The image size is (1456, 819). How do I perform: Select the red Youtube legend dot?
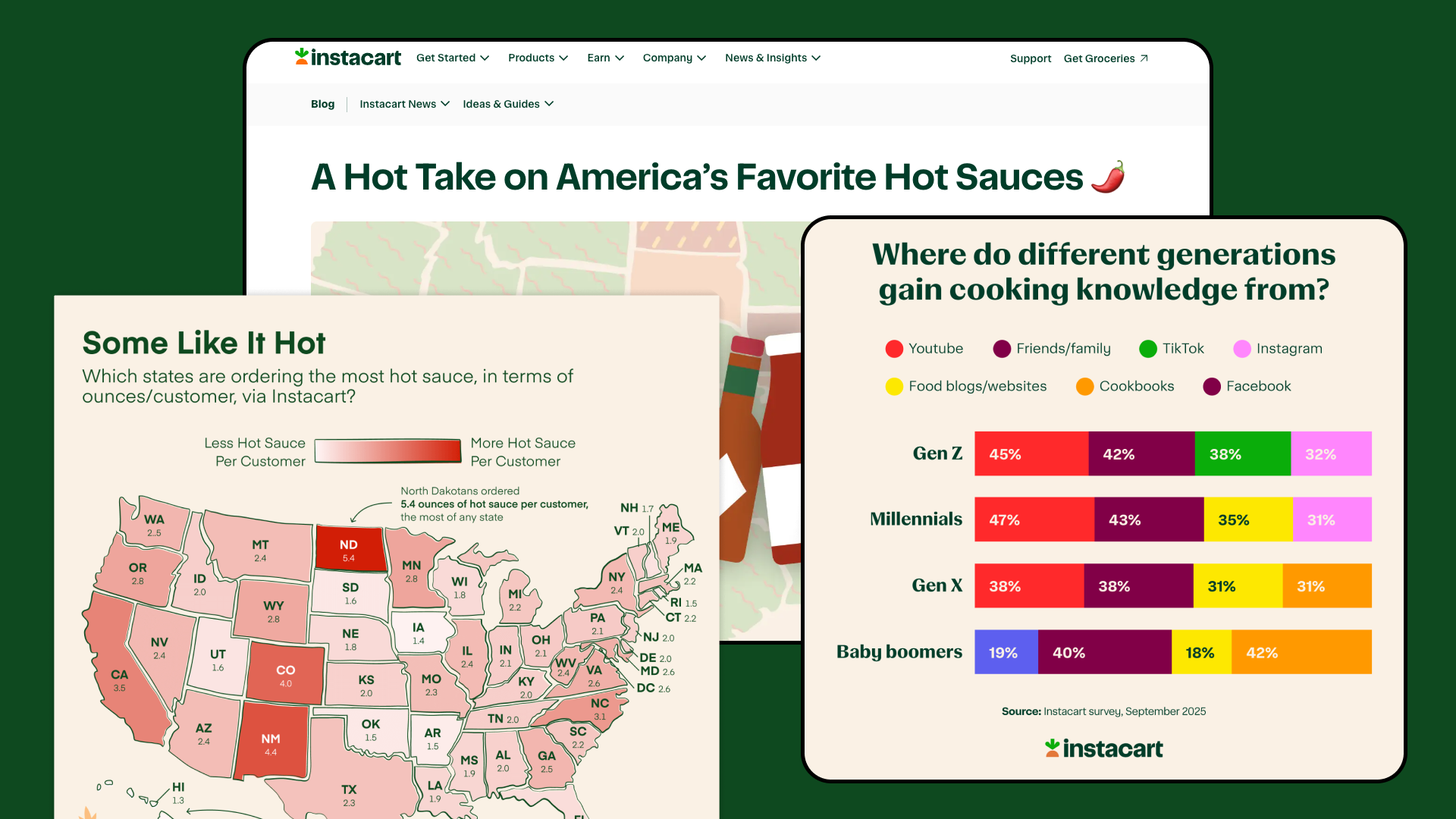[x=893, y=349]
